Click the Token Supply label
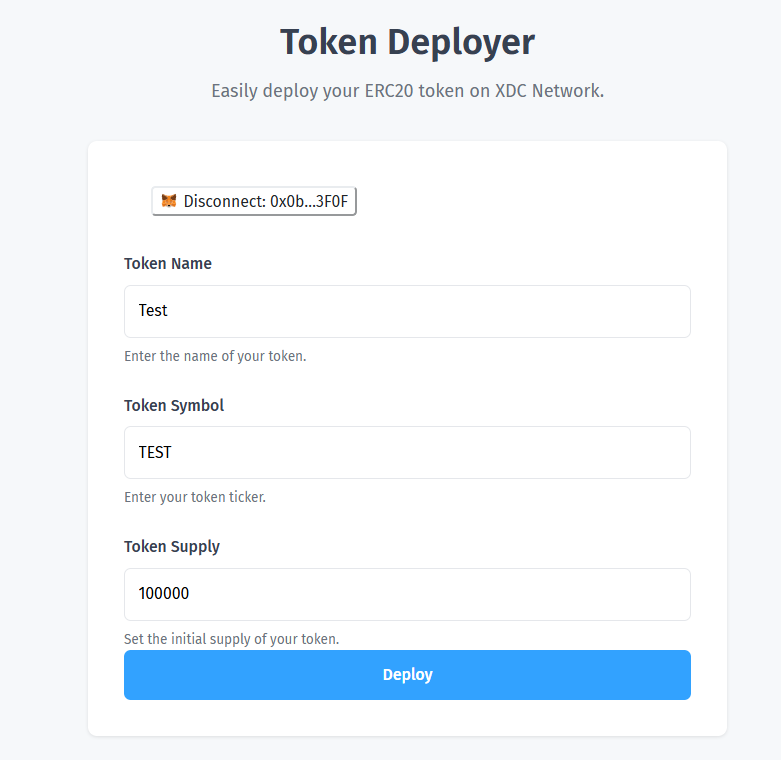Screen dimensions: 781x760 coord(172,547)
